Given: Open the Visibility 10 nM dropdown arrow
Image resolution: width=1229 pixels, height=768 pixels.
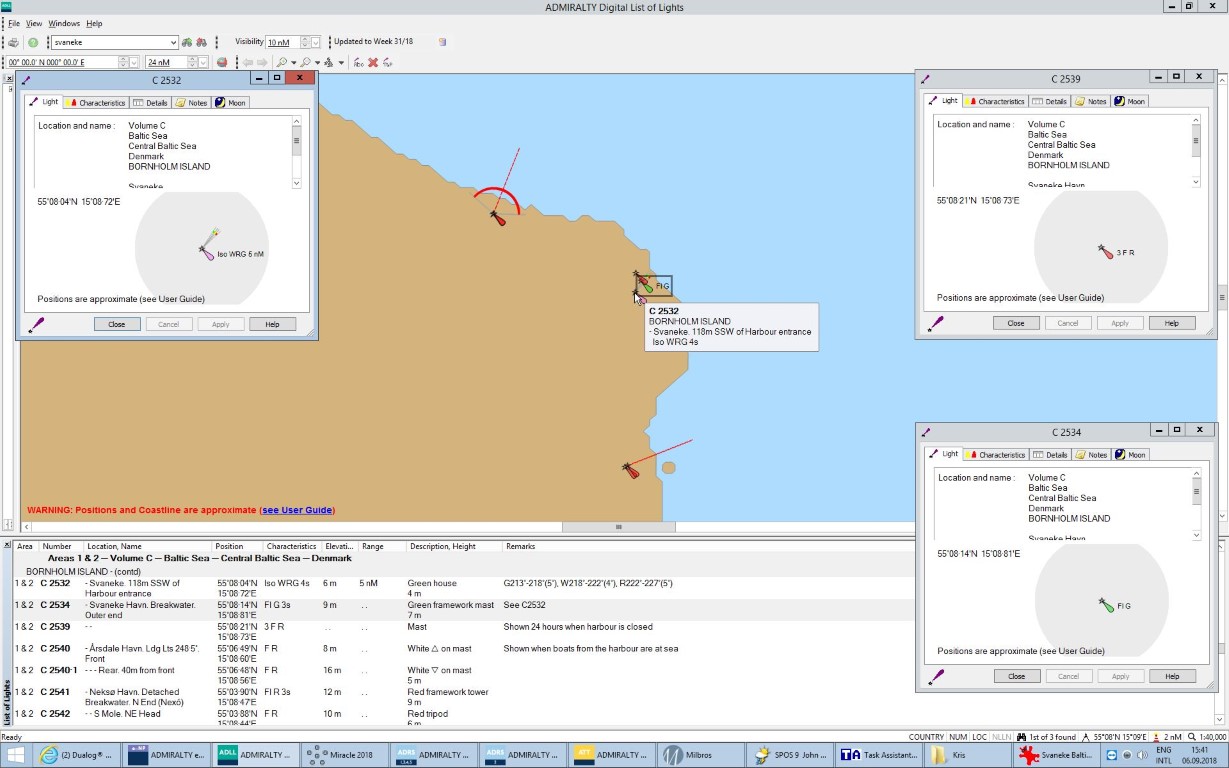Looking at the screenshot, I should click(317, 42).
